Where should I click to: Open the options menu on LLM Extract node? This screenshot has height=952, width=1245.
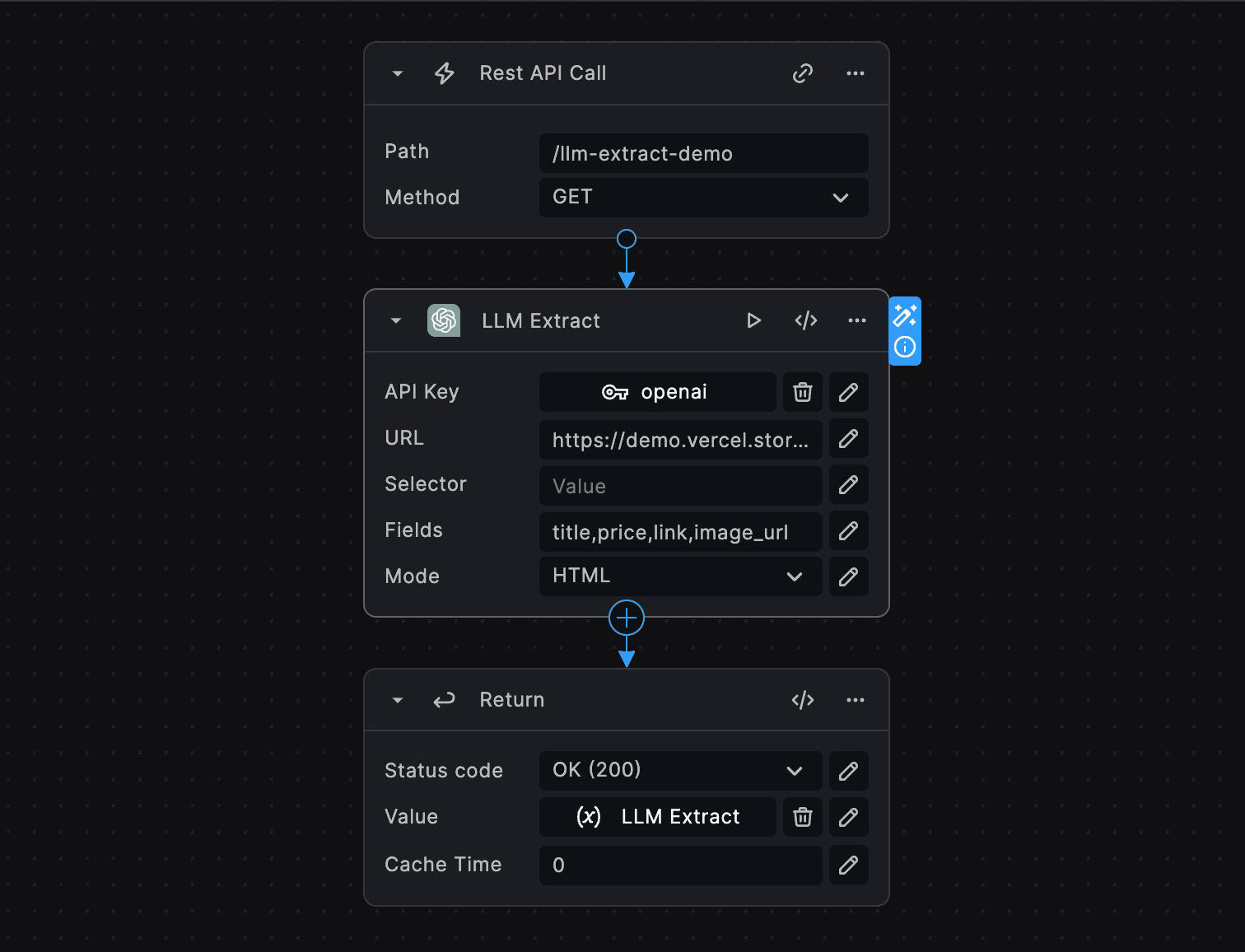tap(856, 320)
